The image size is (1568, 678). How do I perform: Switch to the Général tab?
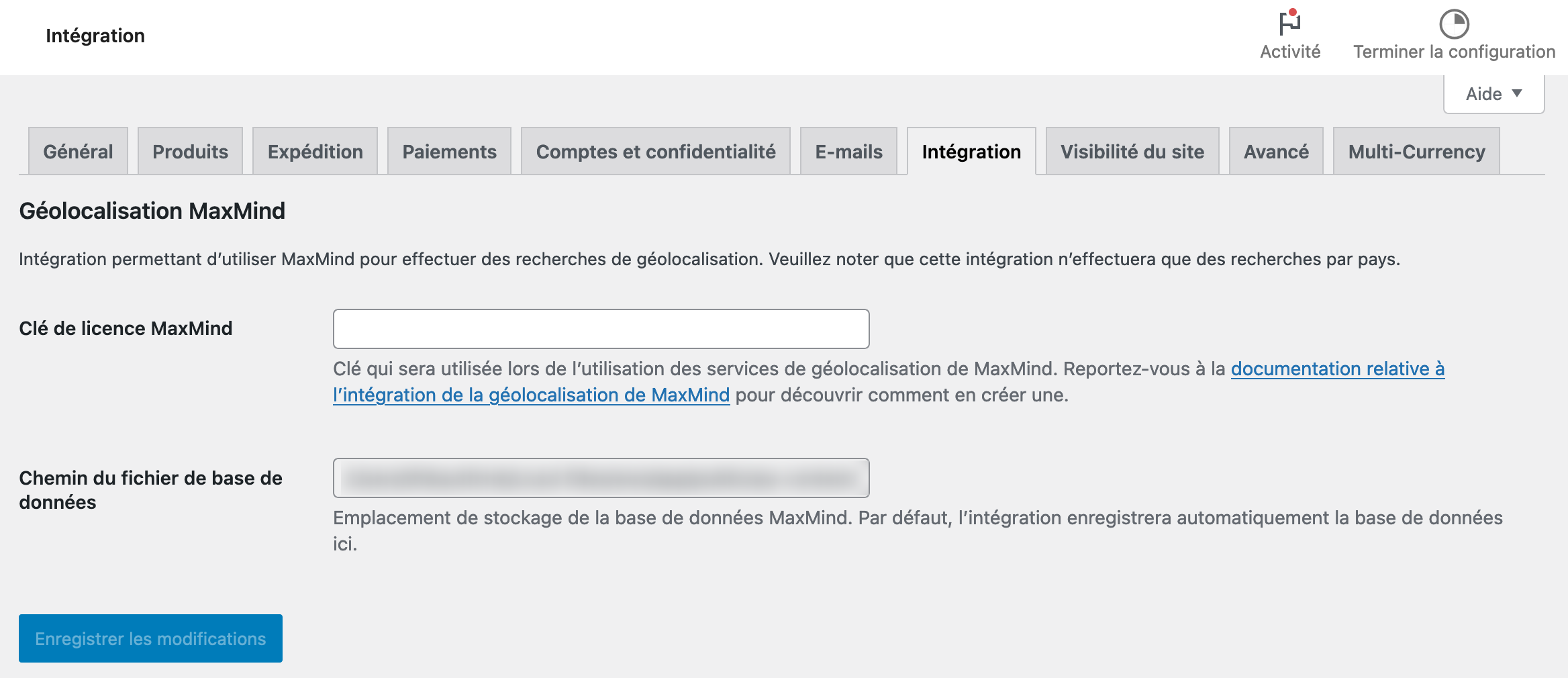click(78, 152)
